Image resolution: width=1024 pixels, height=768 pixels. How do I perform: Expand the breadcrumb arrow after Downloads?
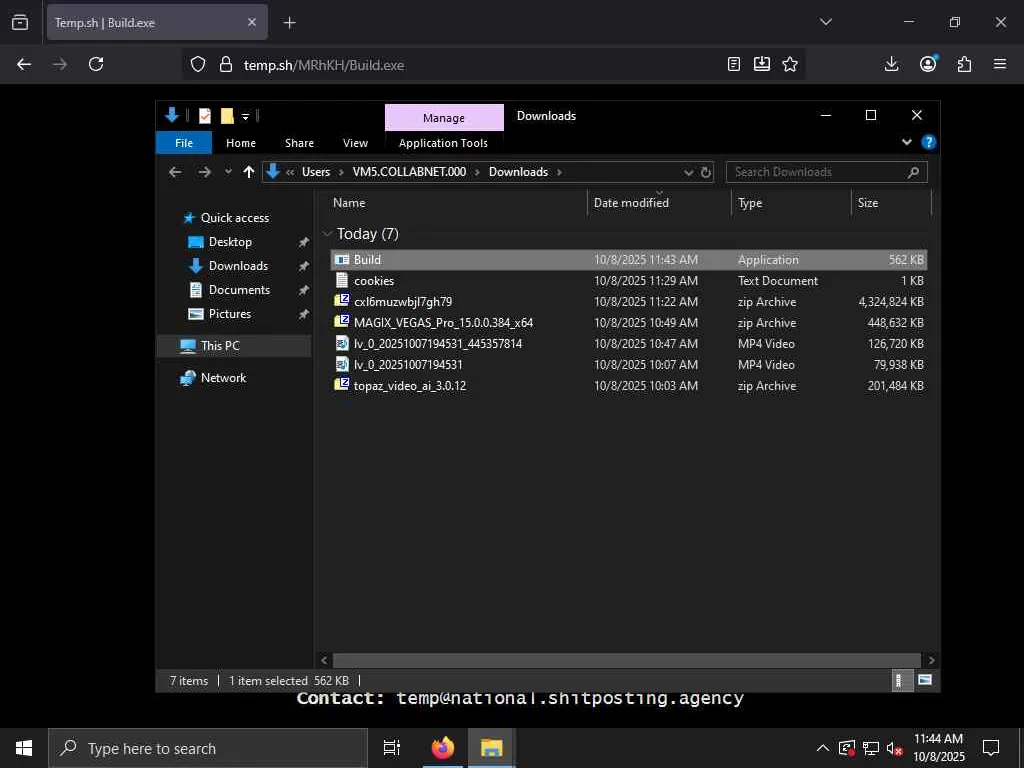[x=559, y=172]
